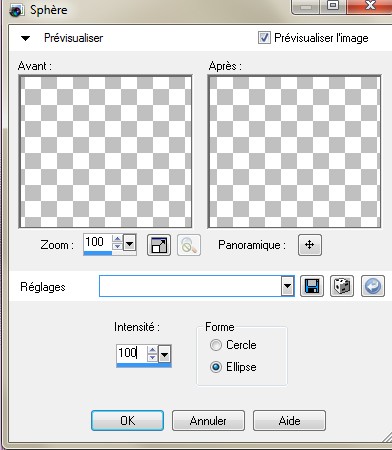Toggle the Prévisualiser l'image checkbox
This screenshot has height=450, width=392.
pyautogui.click(x=264, y=38)
